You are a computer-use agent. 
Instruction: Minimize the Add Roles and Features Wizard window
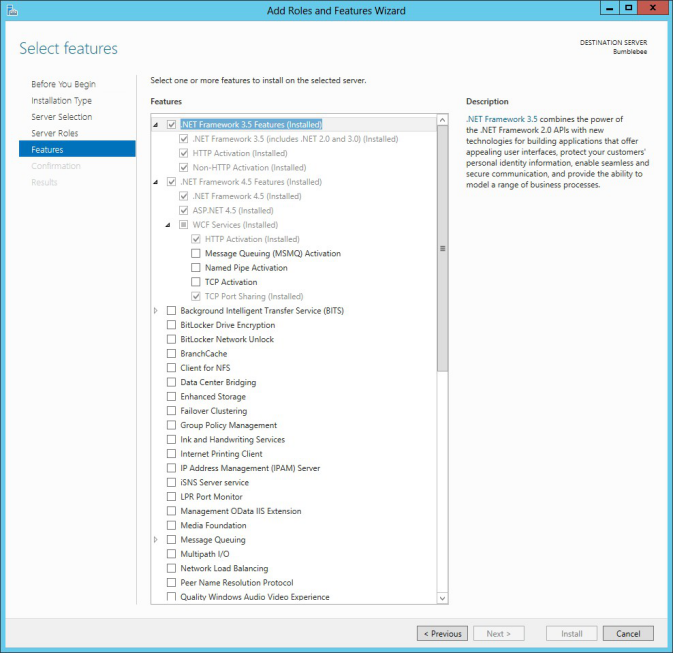(x=610, y=8)
